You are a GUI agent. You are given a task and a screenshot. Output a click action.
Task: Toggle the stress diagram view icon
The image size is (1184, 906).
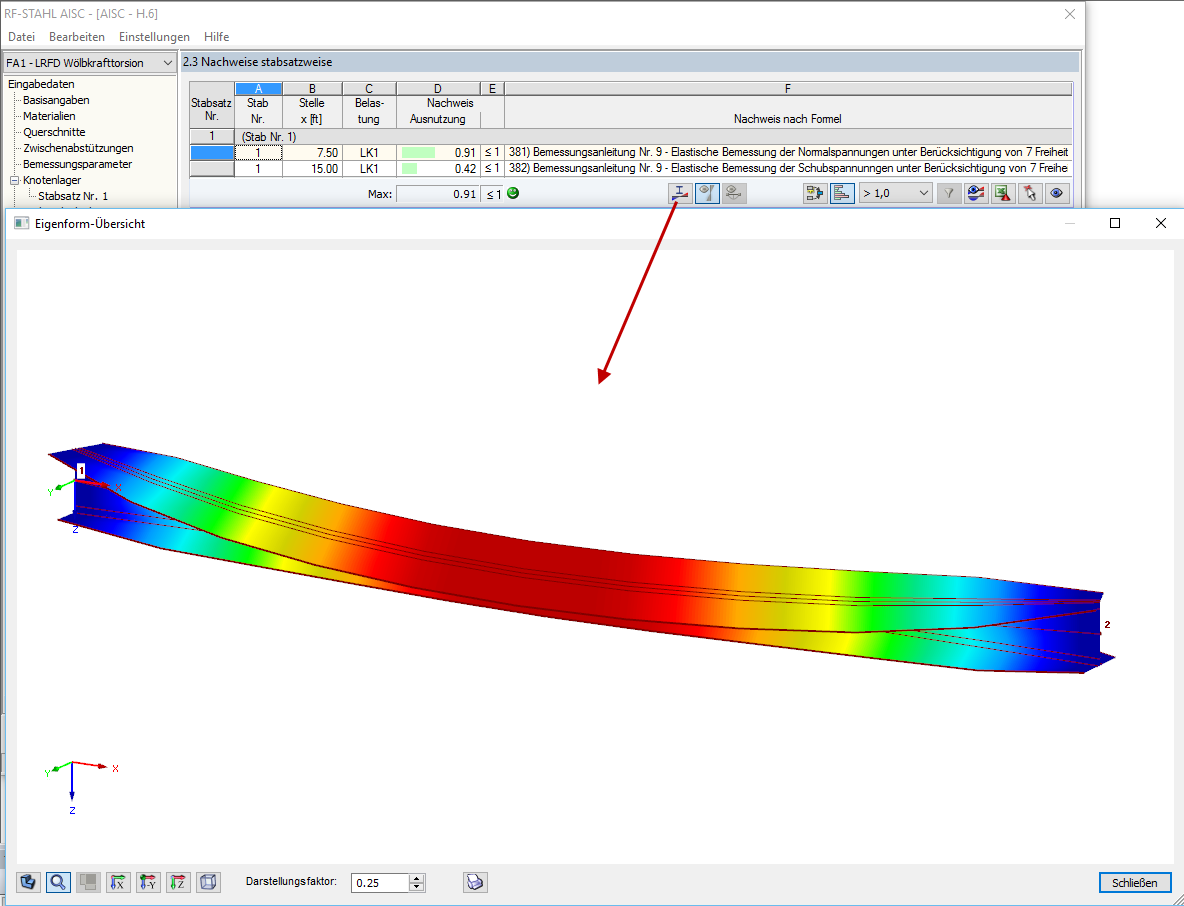coord(707,193)
